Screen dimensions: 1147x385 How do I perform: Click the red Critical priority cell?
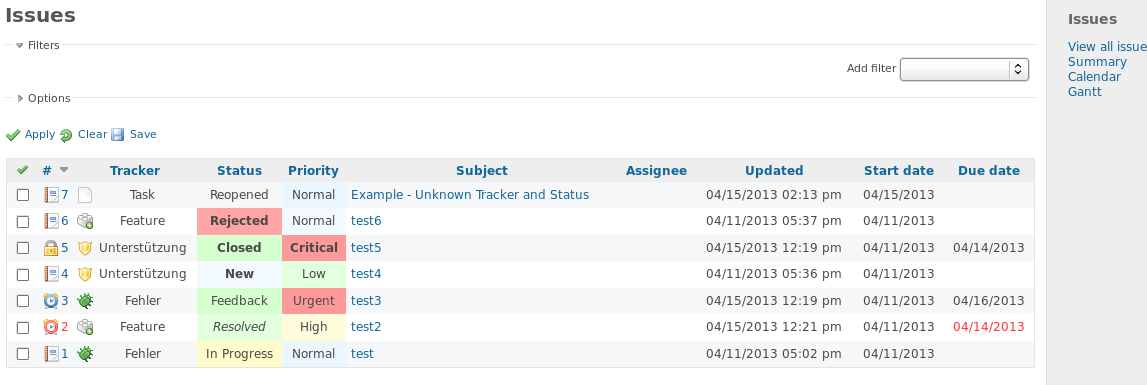coord(313,247)
